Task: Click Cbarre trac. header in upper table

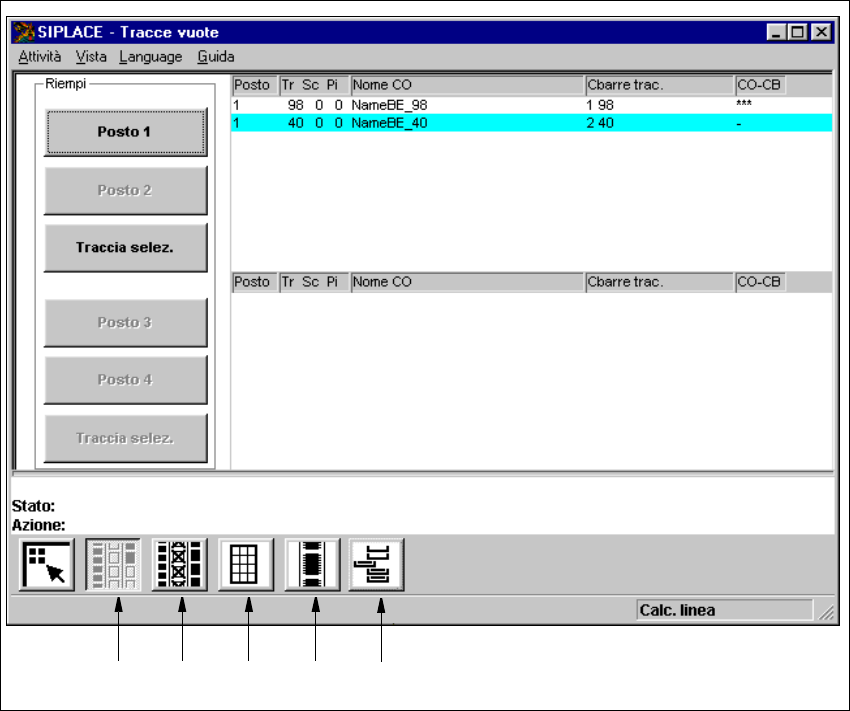Action: tap(660, 85)
